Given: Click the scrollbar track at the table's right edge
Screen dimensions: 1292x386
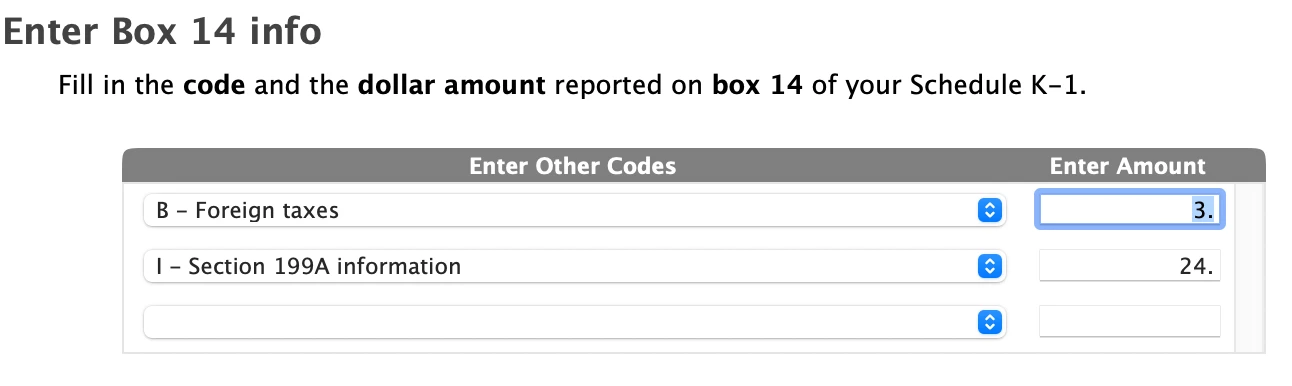Looking at the screenshot, I should 1250,266.
